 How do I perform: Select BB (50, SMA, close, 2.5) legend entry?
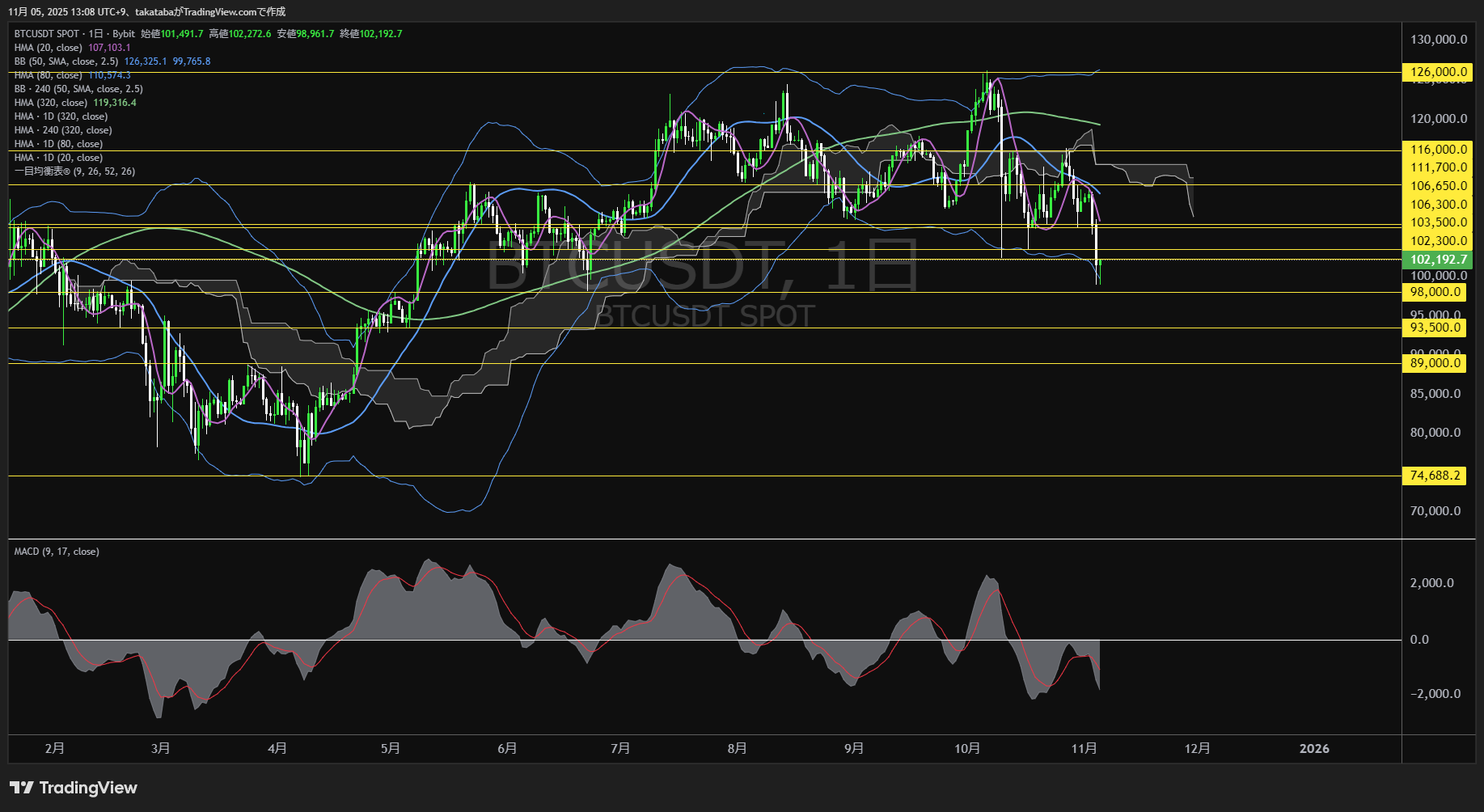pos(66,61)
